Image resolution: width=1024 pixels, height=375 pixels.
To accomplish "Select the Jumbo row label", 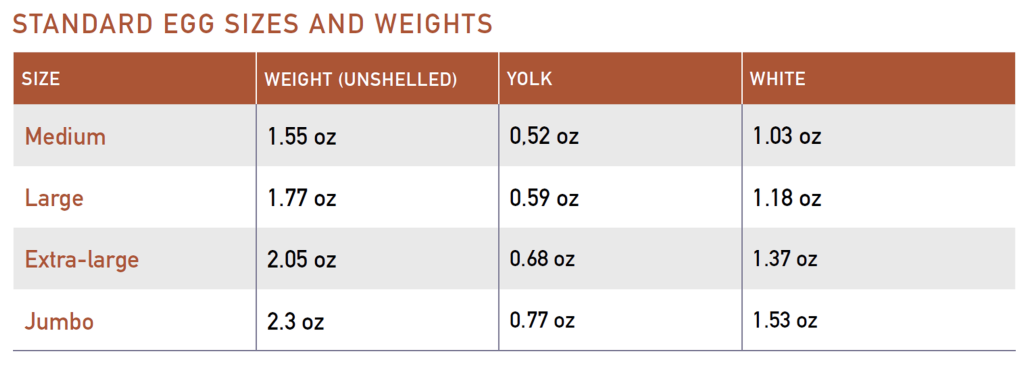I will [x=59, y=321].
